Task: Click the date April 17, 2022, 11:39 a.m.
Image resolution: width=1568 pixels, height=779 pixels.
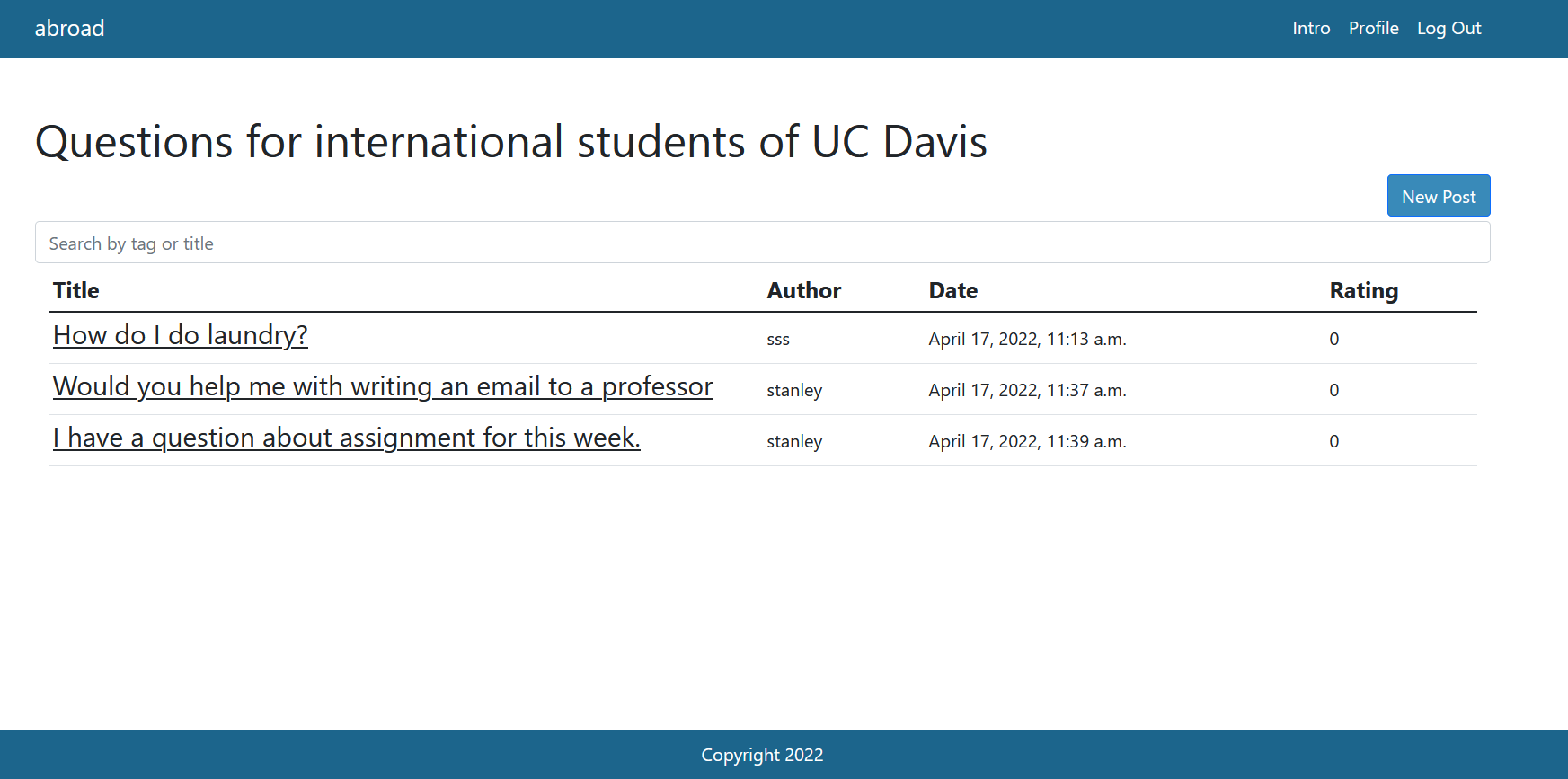Action: [x=1027, y=441]
